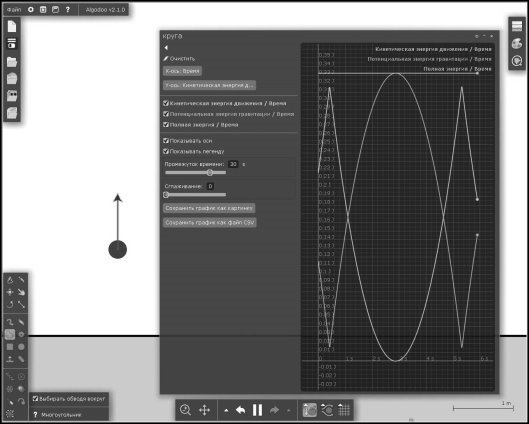Open the X-ось: Время dropdown
The image size is (529, 424).
tap(182, 71)
